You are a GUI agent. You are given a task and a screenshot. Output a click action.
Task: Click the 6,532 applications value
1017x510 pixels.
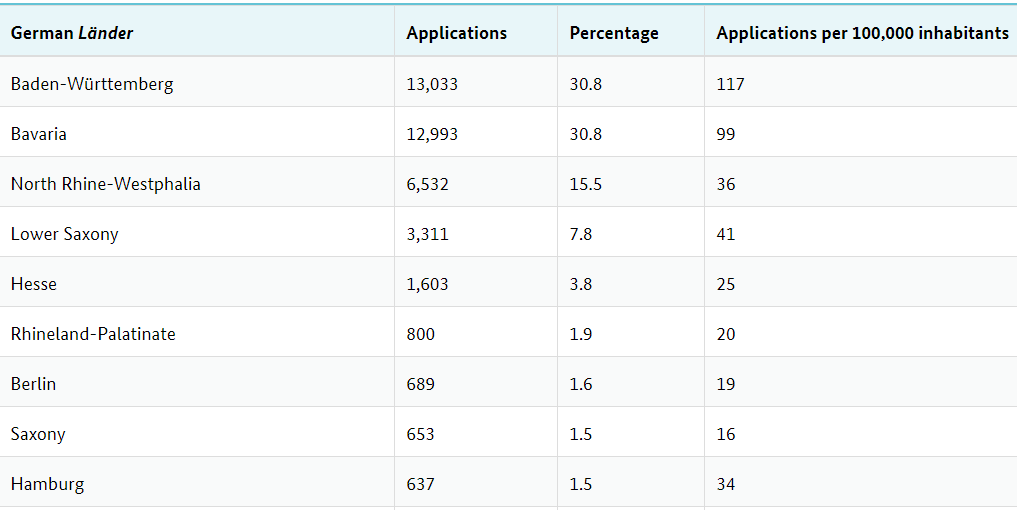(427, 184)
